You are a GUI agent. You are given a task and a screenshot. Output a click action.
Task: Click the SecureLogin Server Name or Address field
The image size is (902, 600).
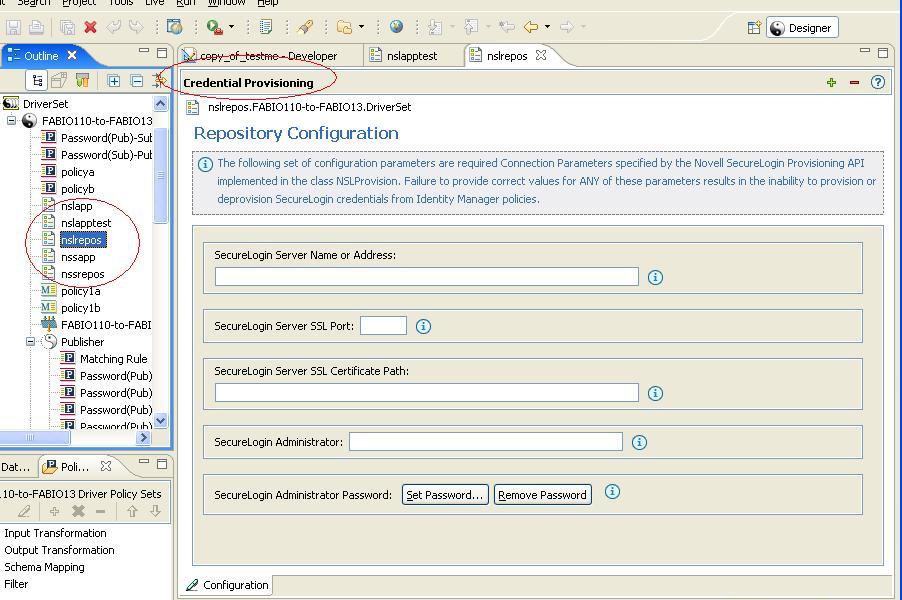[x=426, y=276]
